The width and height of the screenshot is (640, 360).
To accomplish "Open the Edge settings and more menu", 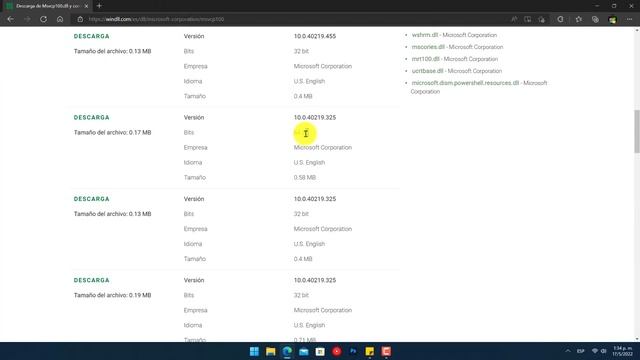I will tap(629, 19).
